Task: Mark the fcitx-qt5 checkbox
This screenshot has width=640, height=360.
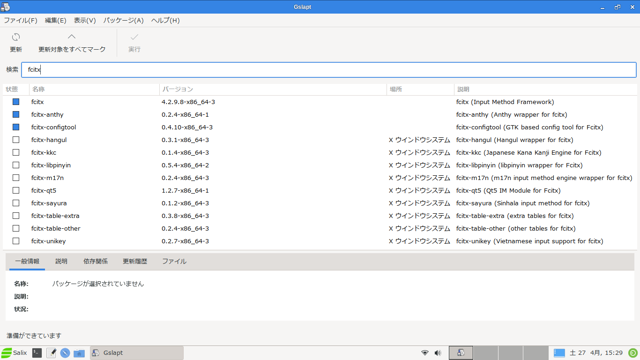Action: click(16, 190)
